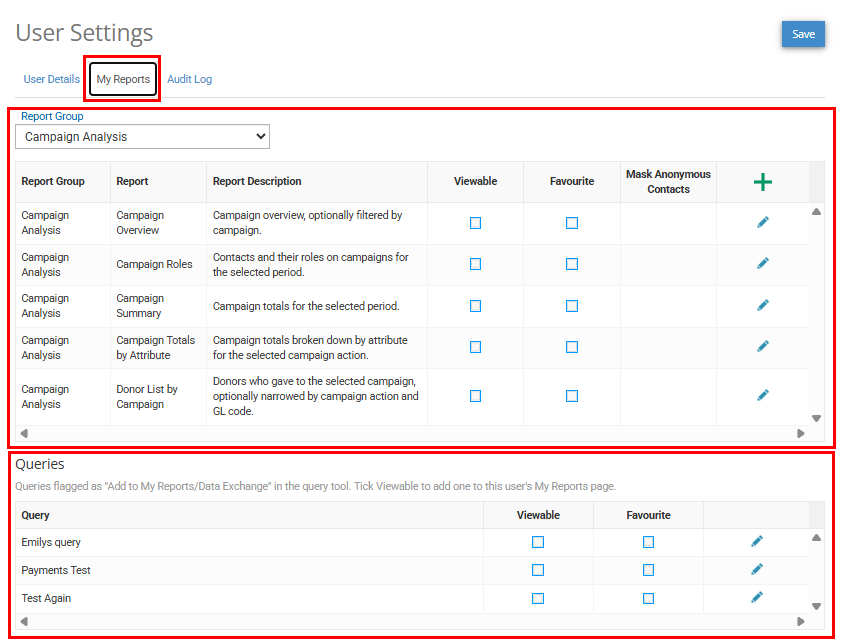This screenshot has width=842, height=640.
Task: Mark Test Again query as Favourite
Action: point(648,599)
